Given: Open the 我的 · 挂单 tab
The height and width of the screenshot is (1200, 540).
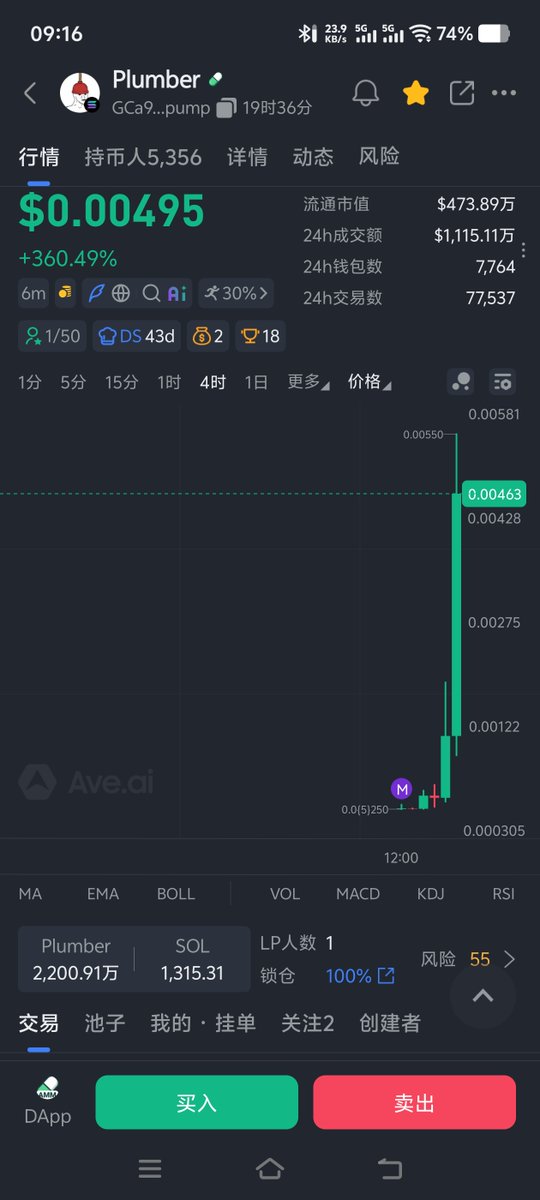Looking at the screenshot, I should (x=203, y=1023).
